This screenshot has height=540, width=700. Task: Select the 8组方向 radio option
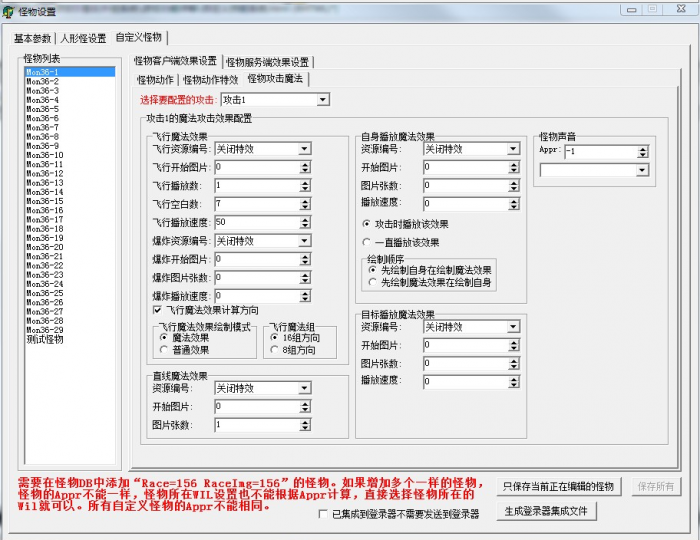[x=274, y=349]
